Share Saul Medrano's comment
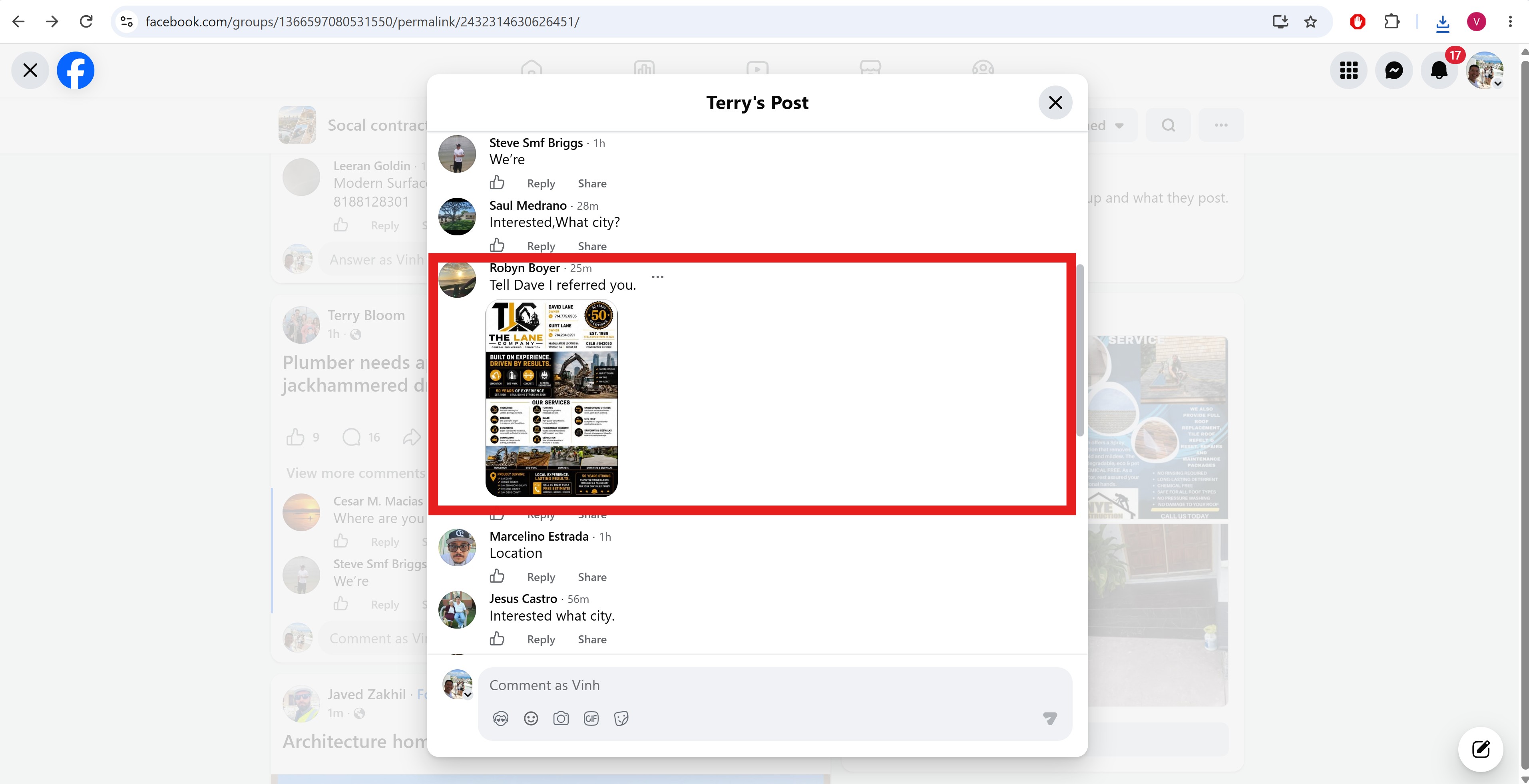The image size is (1529, 784). 592,246
